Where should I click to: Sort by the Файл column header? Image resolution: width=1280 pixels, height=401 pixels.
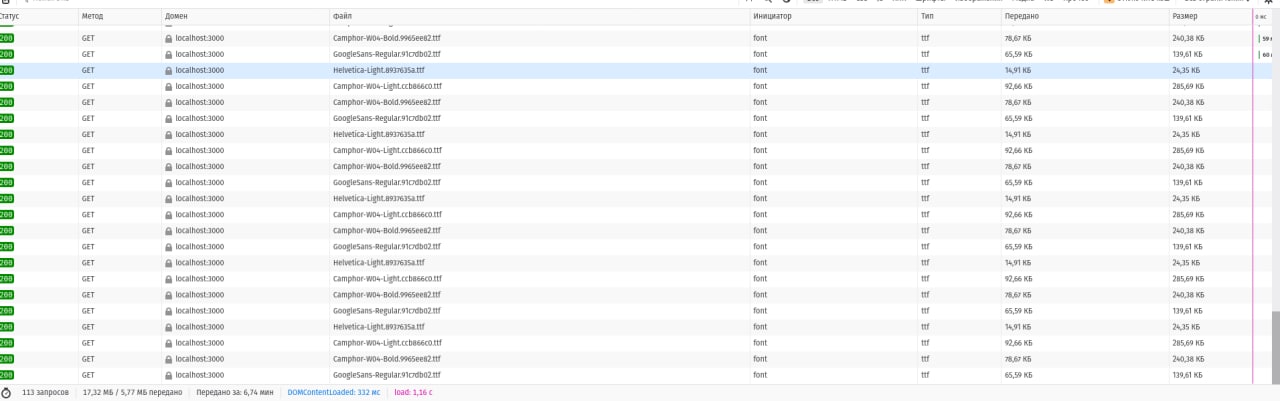click(x=539, y=16)
